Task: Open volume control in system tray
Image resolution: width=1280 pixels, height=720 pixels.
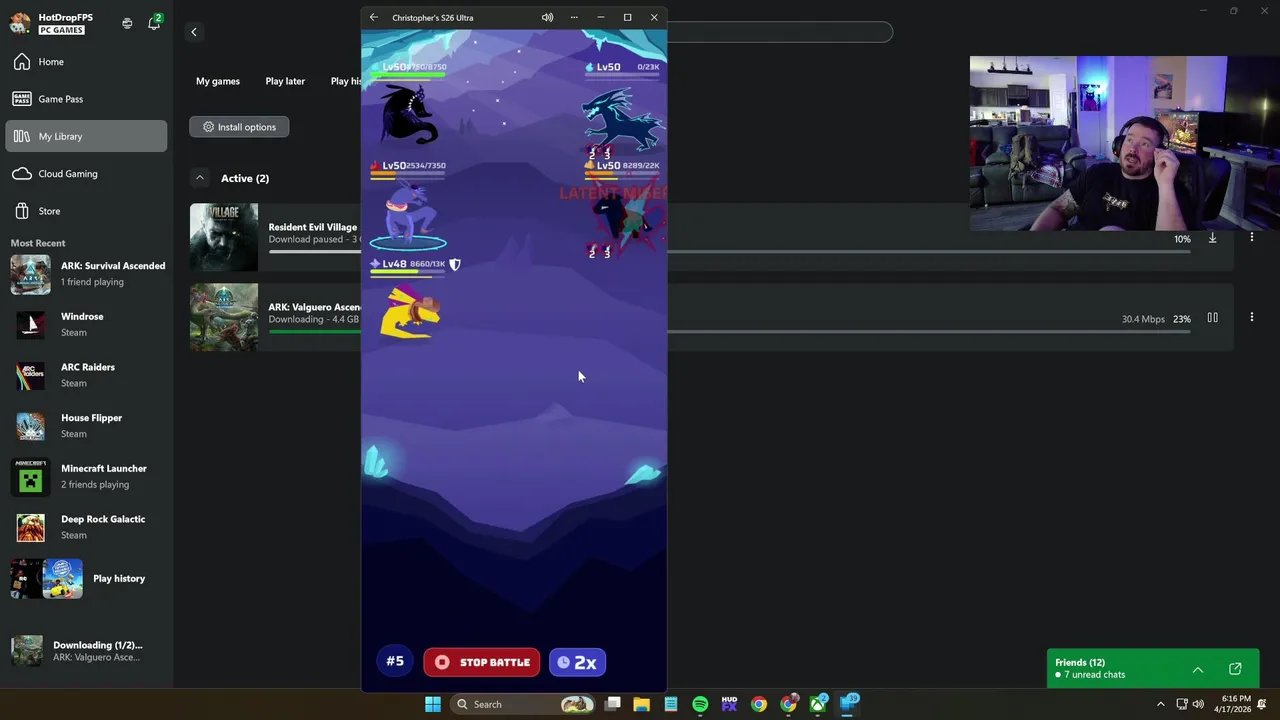Action: tap(1198, 704)
